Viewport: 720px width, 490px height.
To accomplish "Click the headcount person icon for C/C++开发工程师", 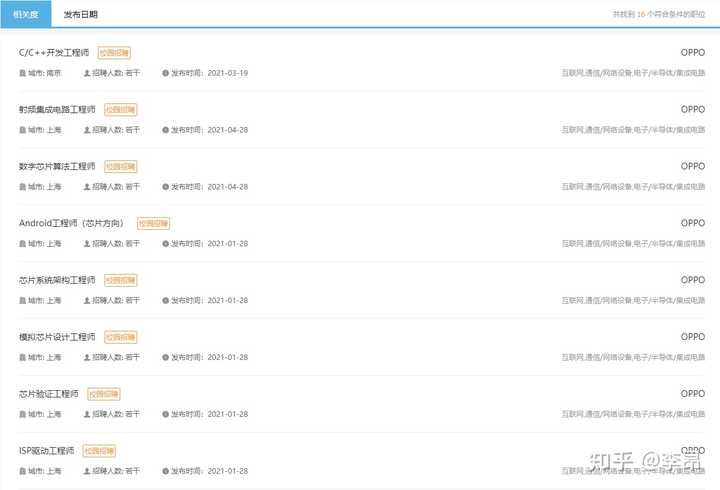I will pos(87,73).
